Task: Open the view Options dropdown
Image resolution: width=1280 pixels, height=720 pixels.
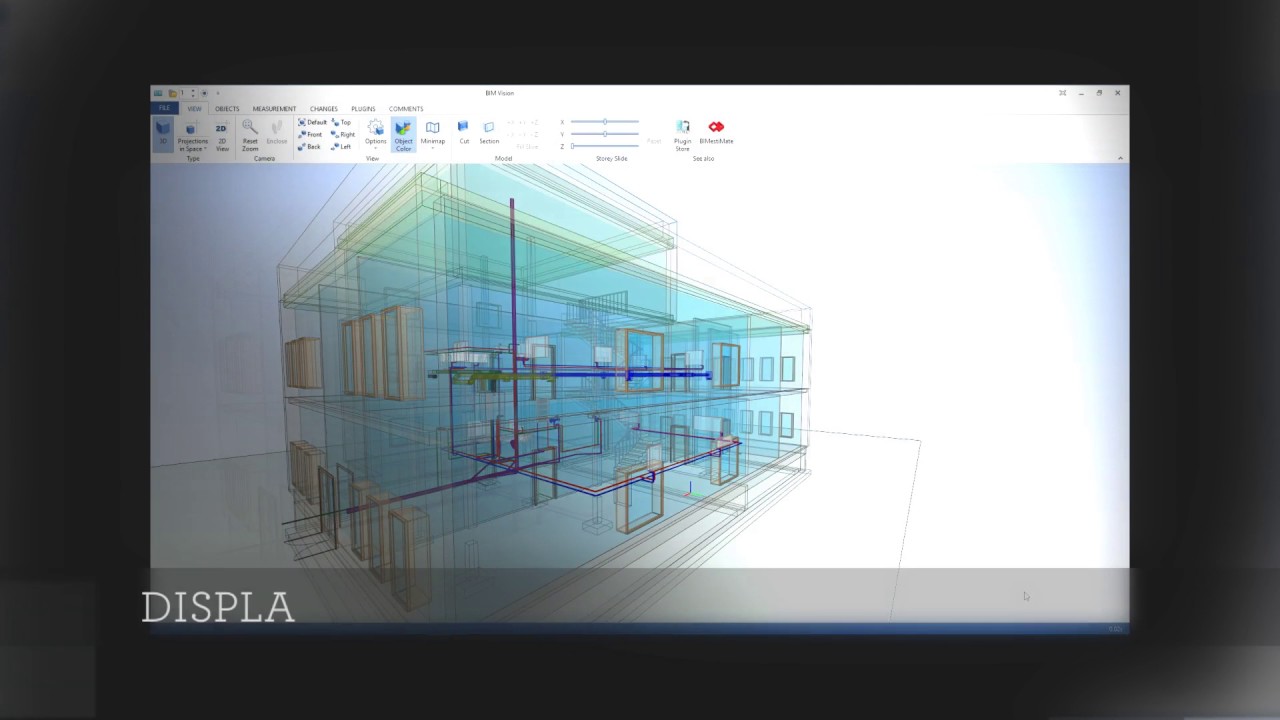Action: (375, 135)
